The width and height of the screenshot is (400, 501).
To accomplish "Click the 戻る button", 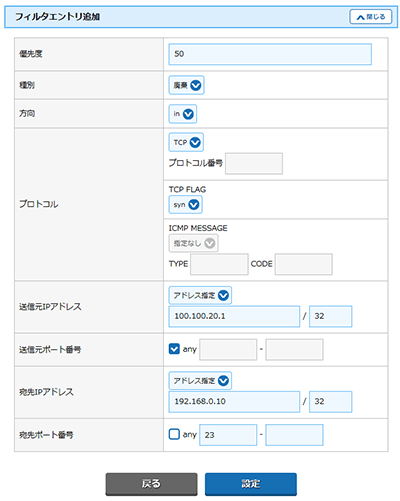I will coord(151,484).
